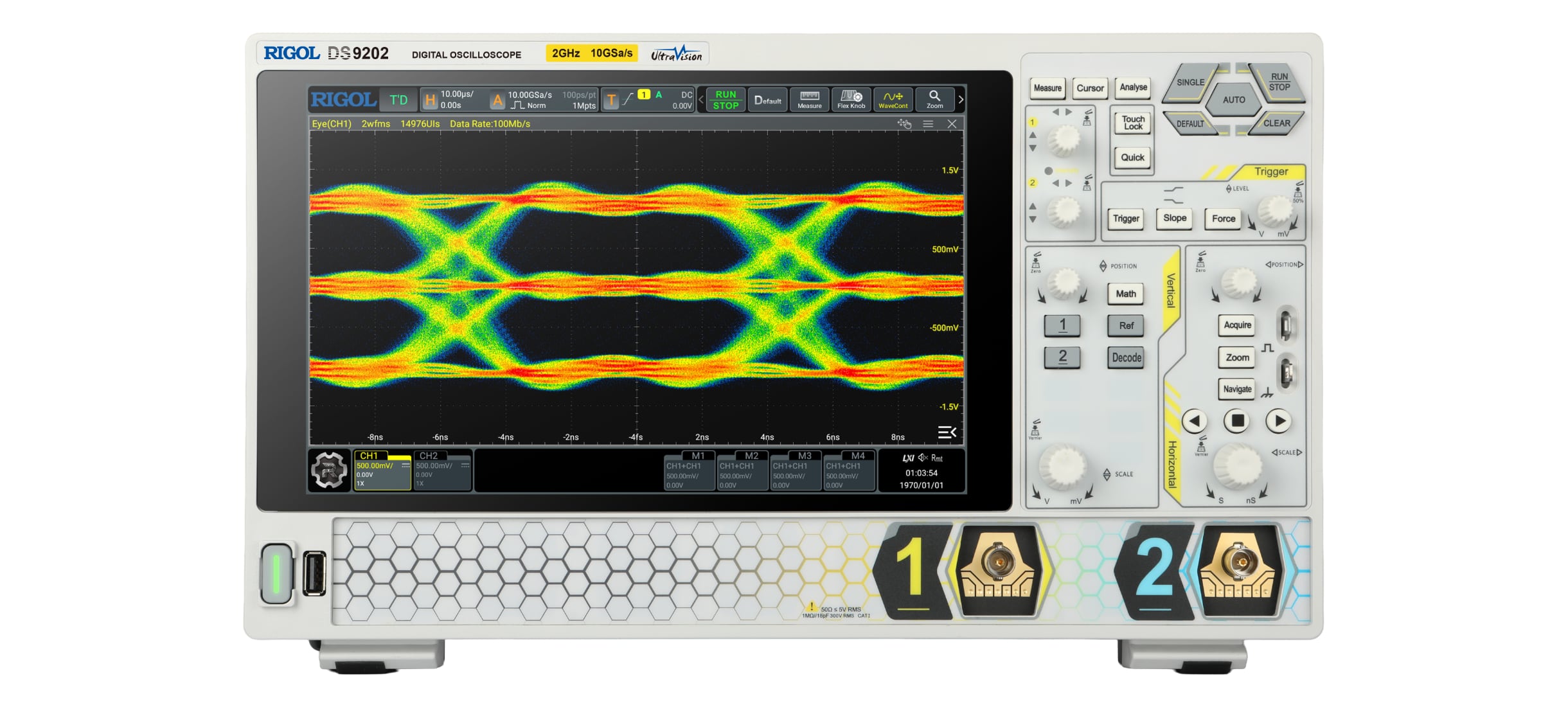Open the Flex Knob icon
The image size is (1568, 707).
tap(851, 100)
